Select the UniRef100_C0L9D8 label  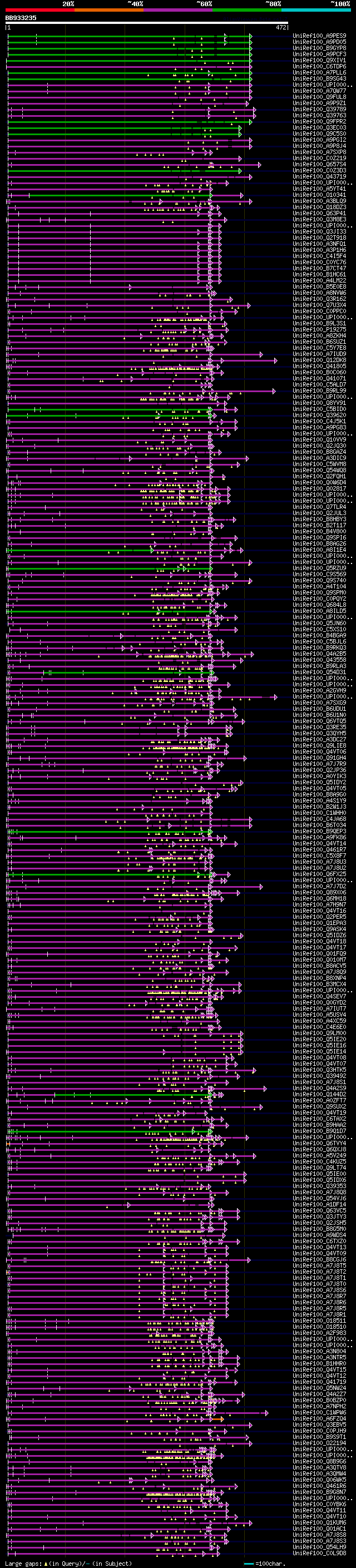pyautogui.click(x=319, y=1554)
